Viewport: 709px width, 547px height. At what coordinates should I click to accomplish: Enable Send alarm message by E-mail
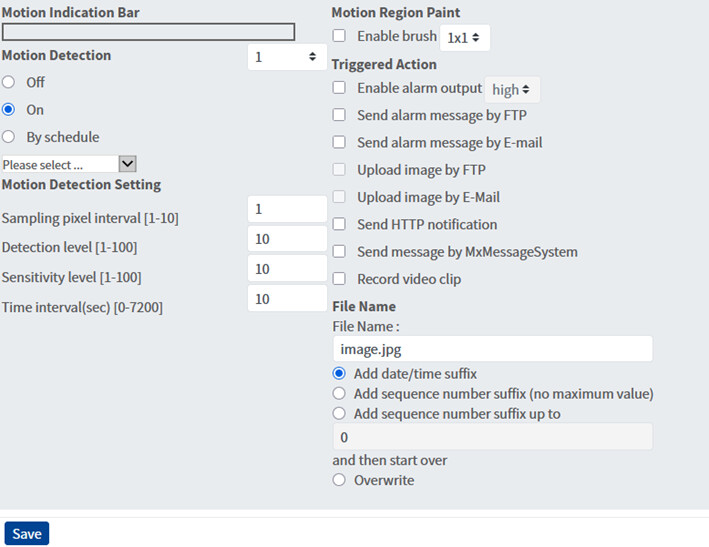pyautogui.click(x=339, y=143)
